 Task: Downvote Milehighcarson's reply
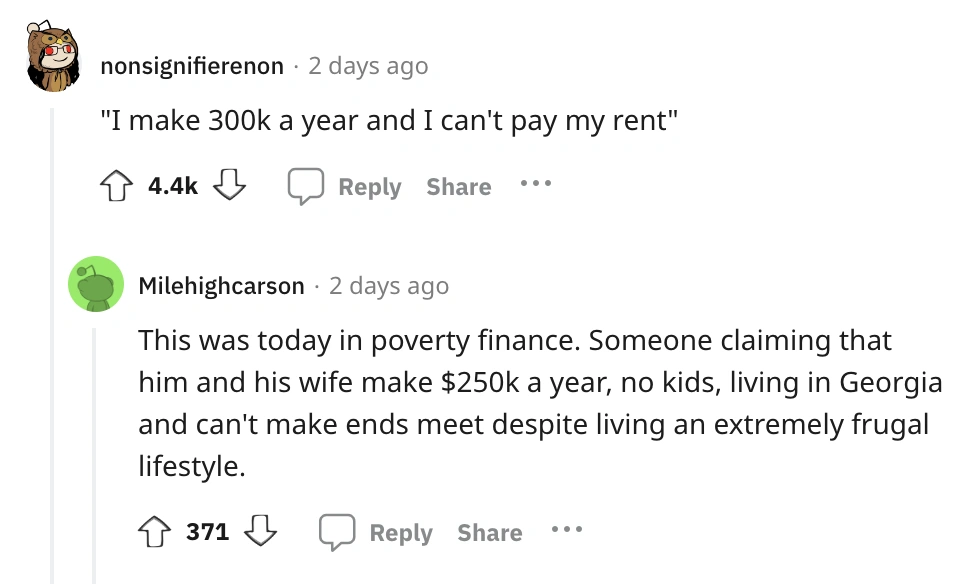pyautogui.click(x=261, y=533)
